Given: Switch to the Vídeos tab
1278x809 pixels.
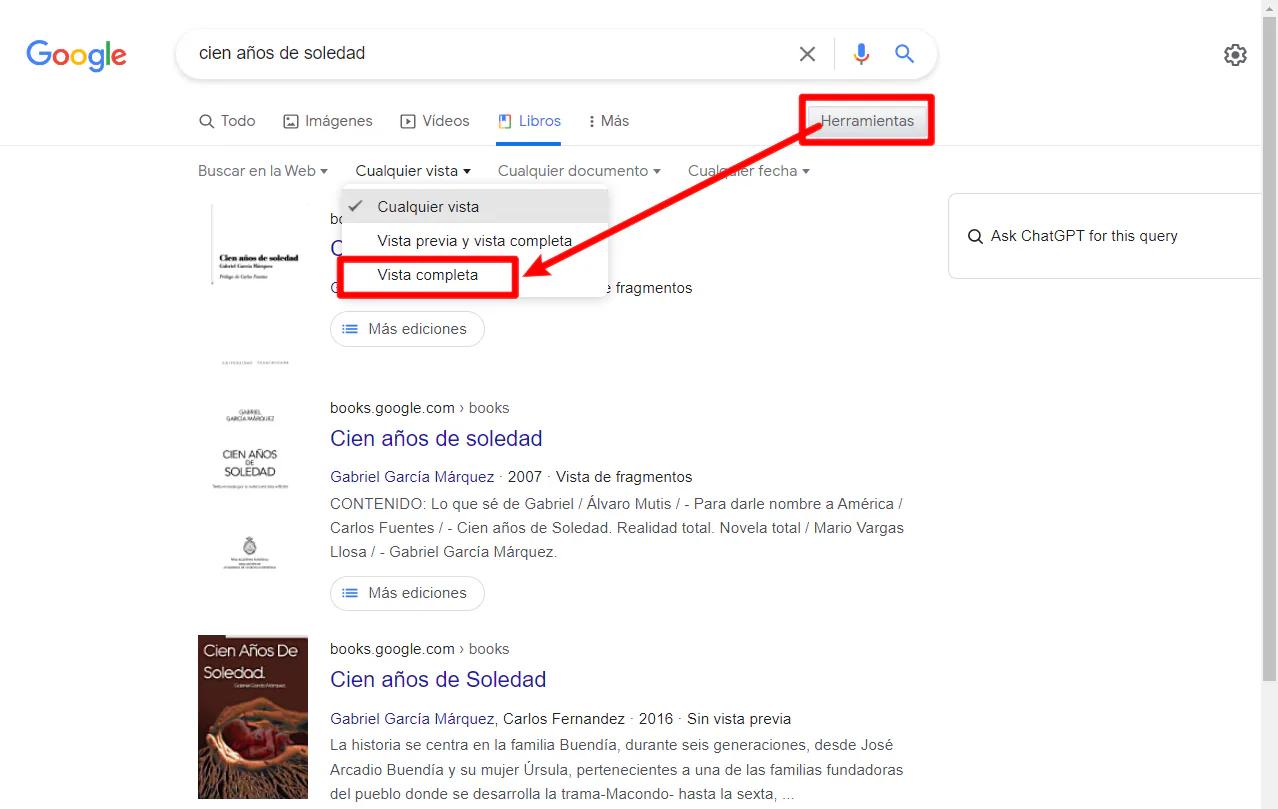Looking at the screenshot, I should (x=434, y=121).
